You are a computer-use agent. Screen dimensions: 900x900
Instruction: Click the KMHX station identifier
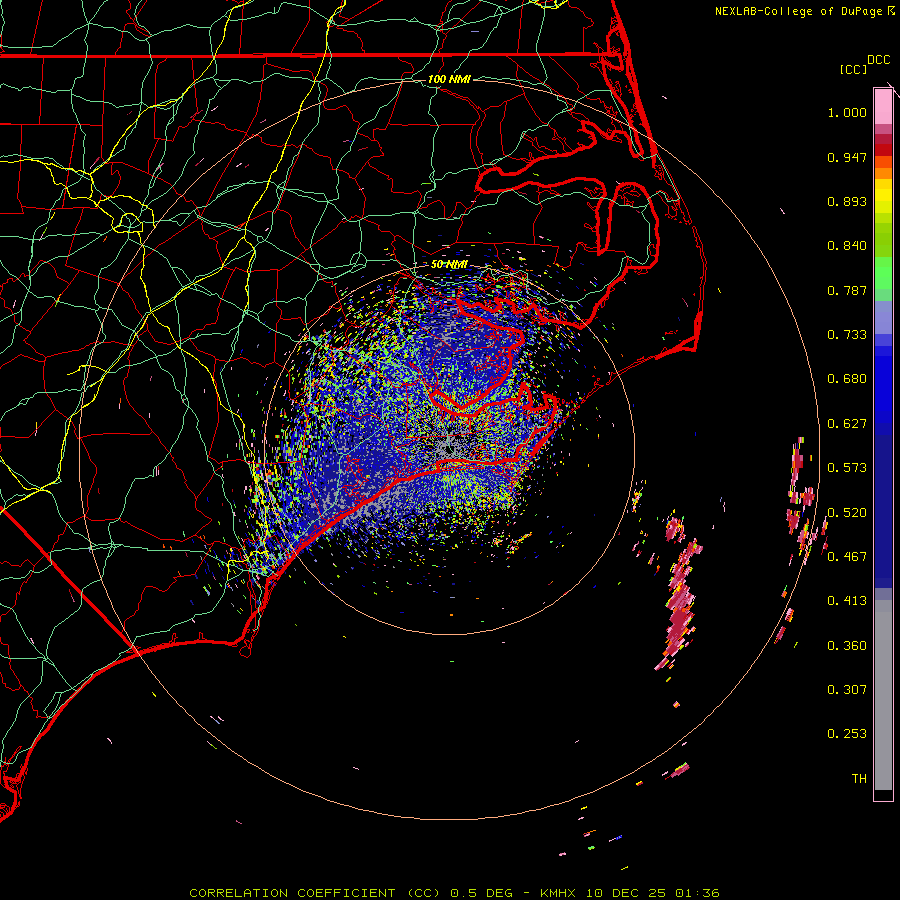click(560, 893)
